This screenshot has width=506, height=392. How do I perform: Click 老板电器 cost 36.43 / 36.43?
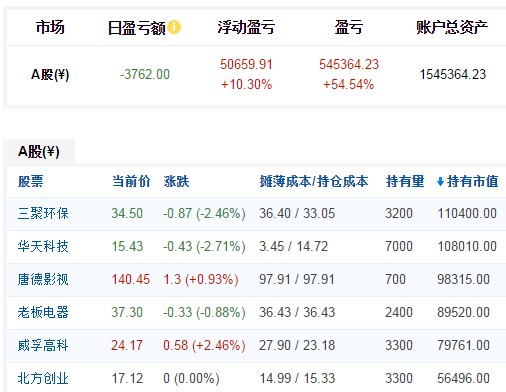297,312
